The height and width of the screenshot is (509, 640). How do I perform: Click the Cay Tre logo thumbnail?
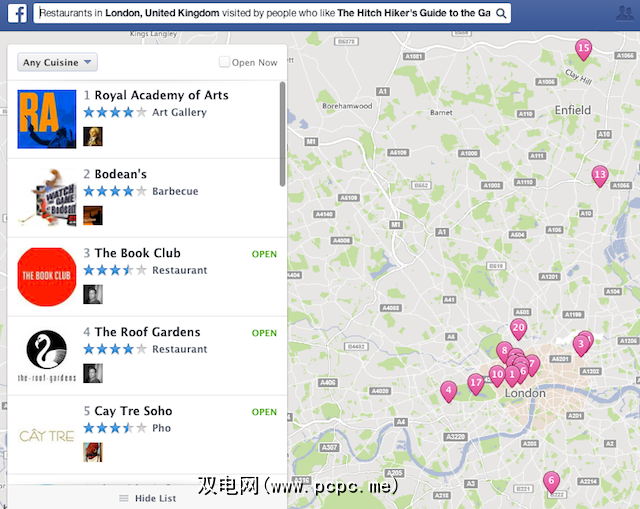point(47,436)
